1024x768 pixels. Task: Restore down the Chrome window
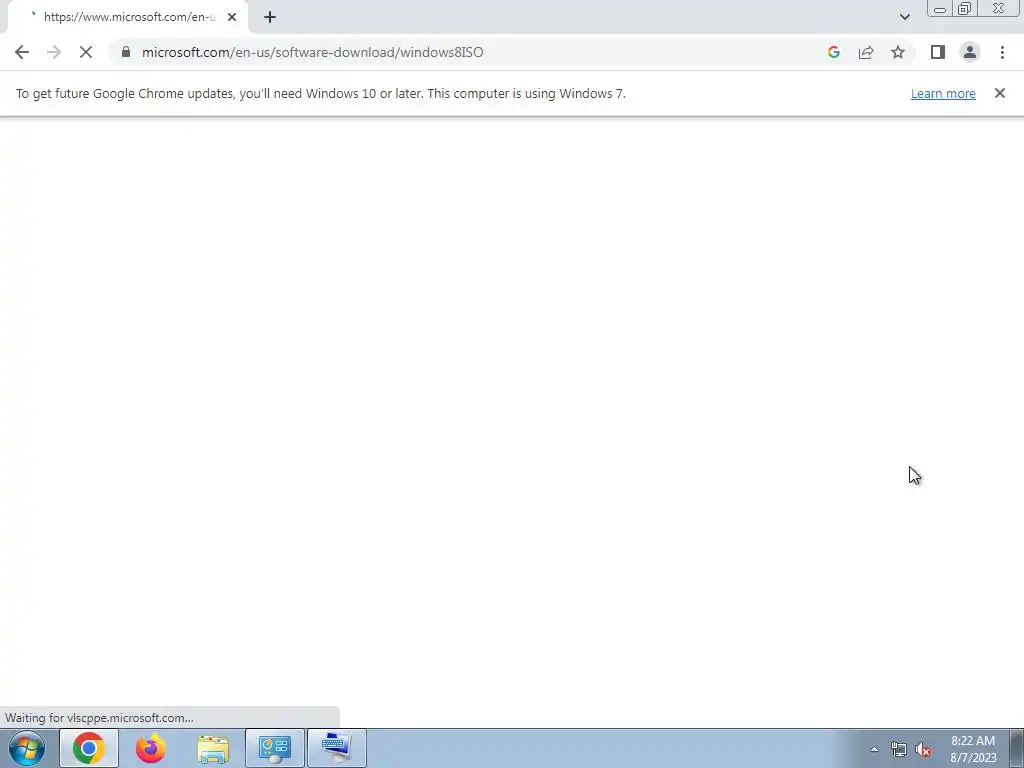(965, 9)
